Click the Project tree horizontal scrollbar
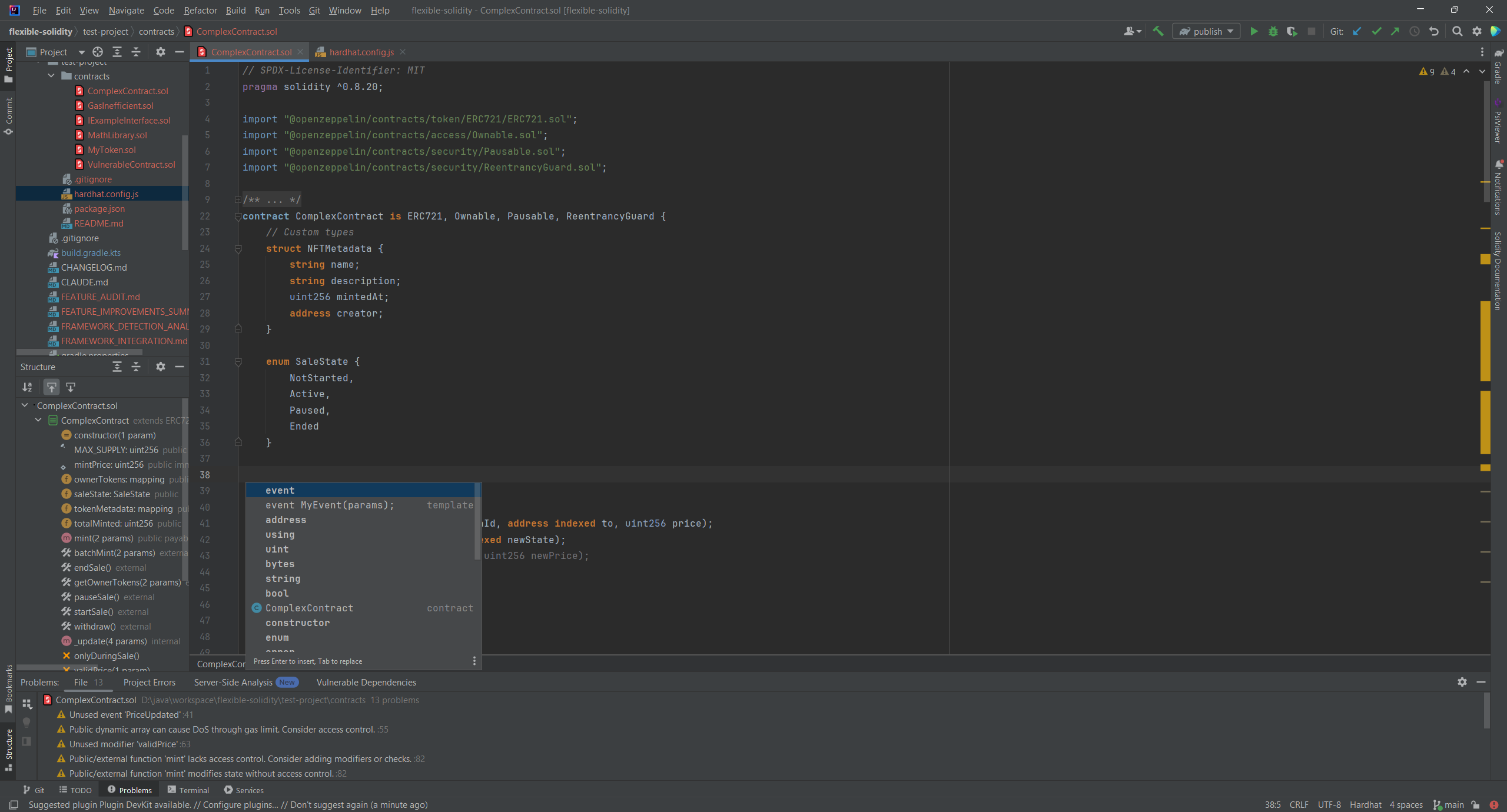Image resolution: width=1507 pixels, height=812 pixels. click(x=79, y=352)
